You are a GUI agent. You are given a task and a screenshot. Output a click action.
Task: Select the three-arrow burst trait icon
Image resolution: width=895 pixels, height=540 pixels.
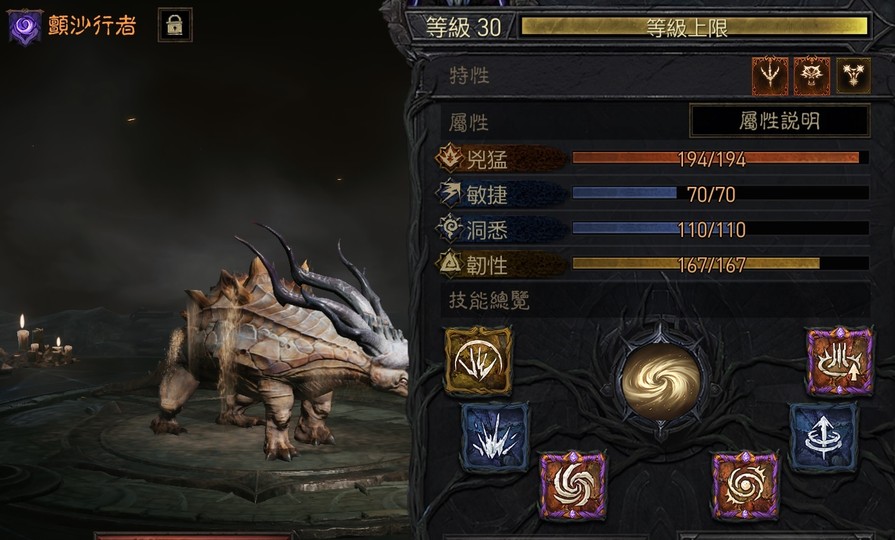[x=854, y=75]
